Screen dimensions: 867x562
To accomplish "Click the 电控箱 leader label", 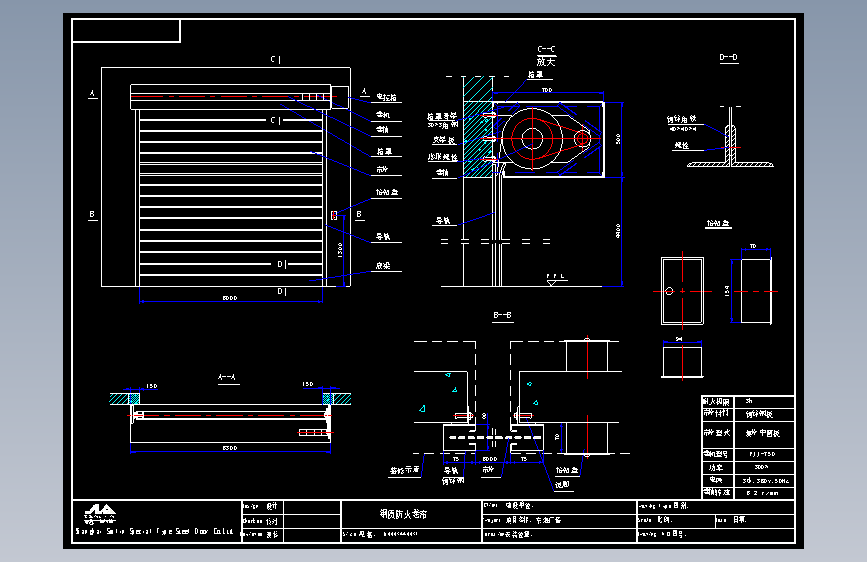I will click(x=387, y=97).
